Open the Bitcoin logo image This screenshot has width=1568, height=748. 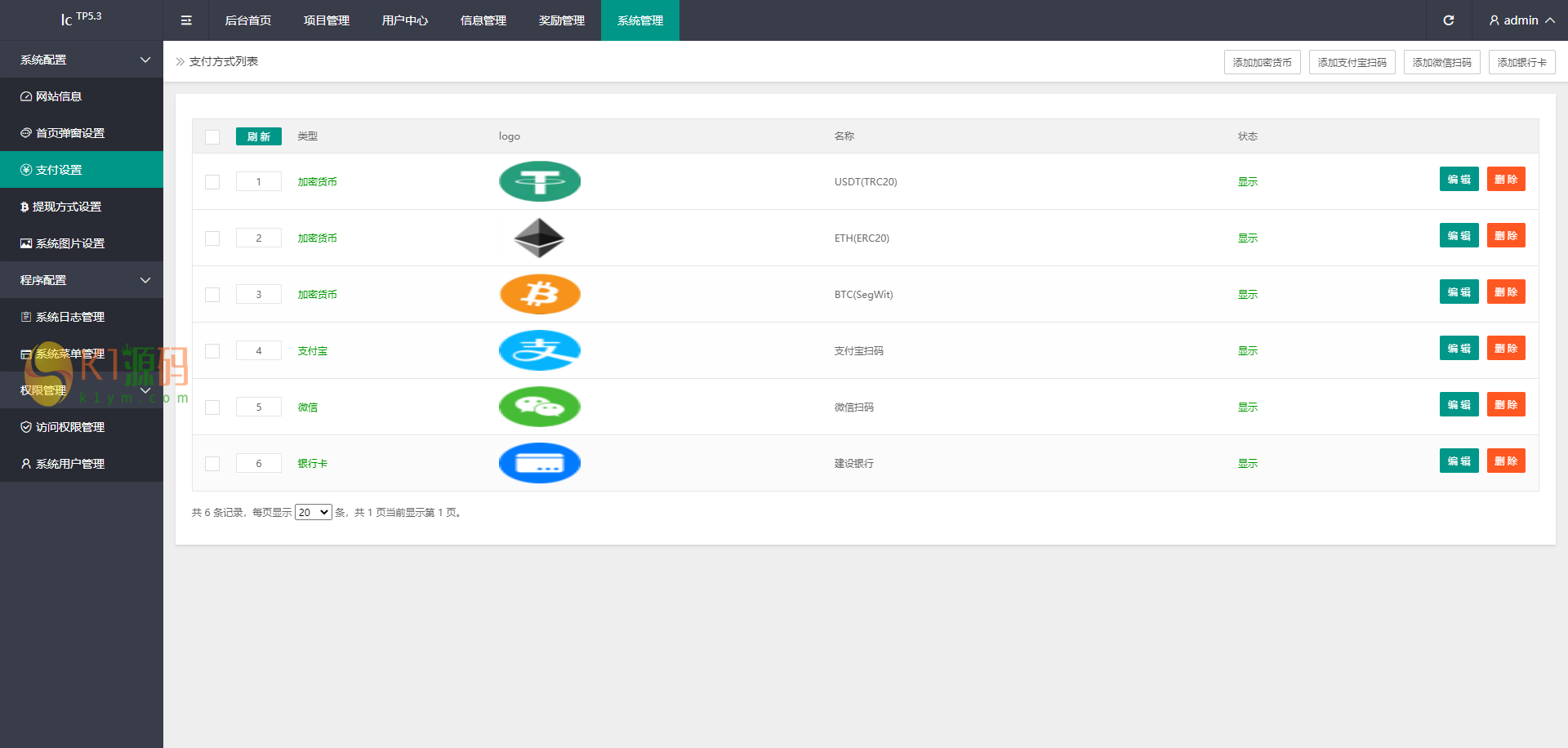(540, 294)
